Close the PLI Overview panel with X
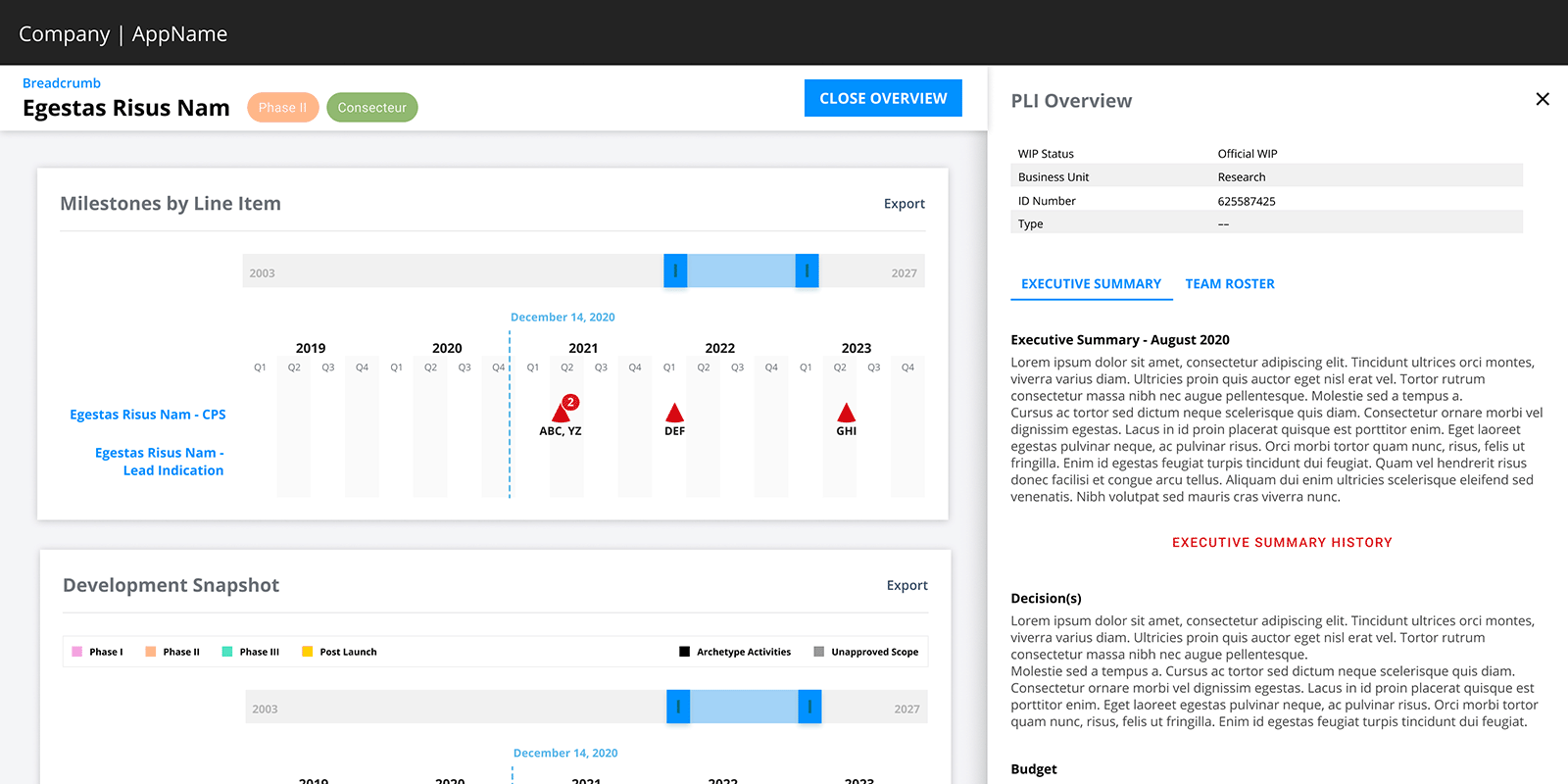The width and height of the screenshot is (1568, 784). 1543,99
